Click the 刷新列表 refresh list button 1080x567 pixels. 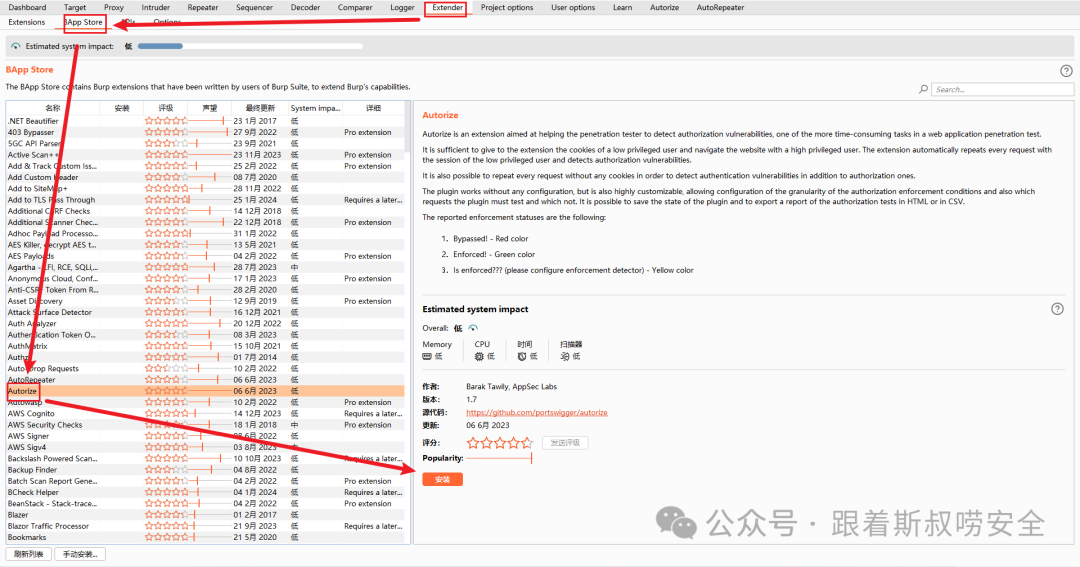point(28,554)
